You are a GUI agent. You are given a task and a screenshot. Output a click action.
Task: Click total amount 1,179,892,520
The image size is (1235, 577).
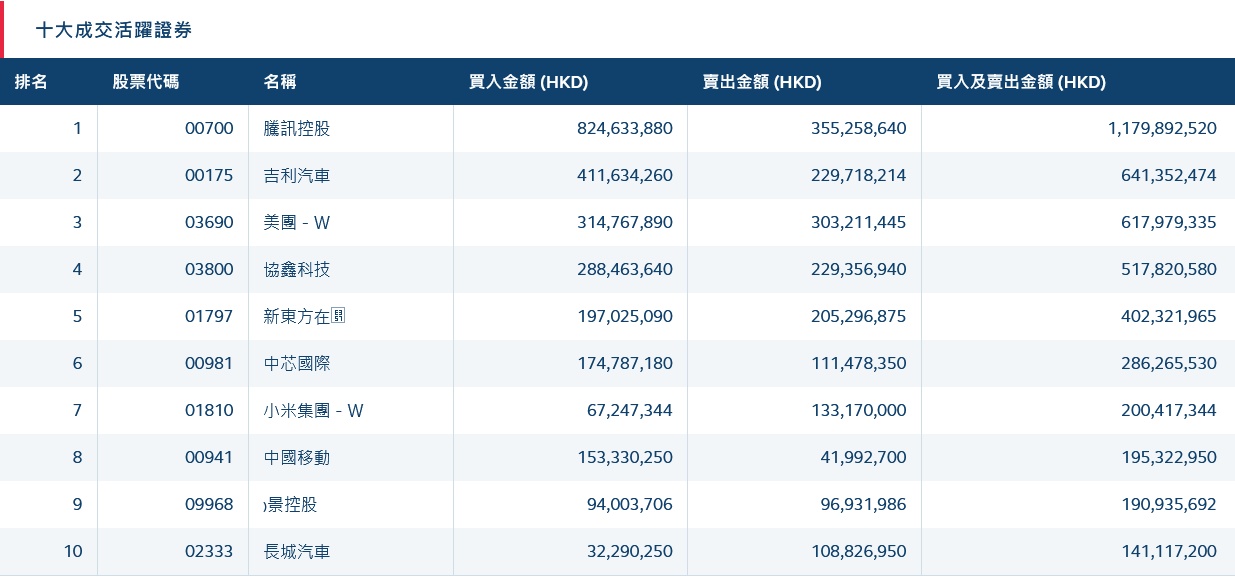click(1162, 128)
